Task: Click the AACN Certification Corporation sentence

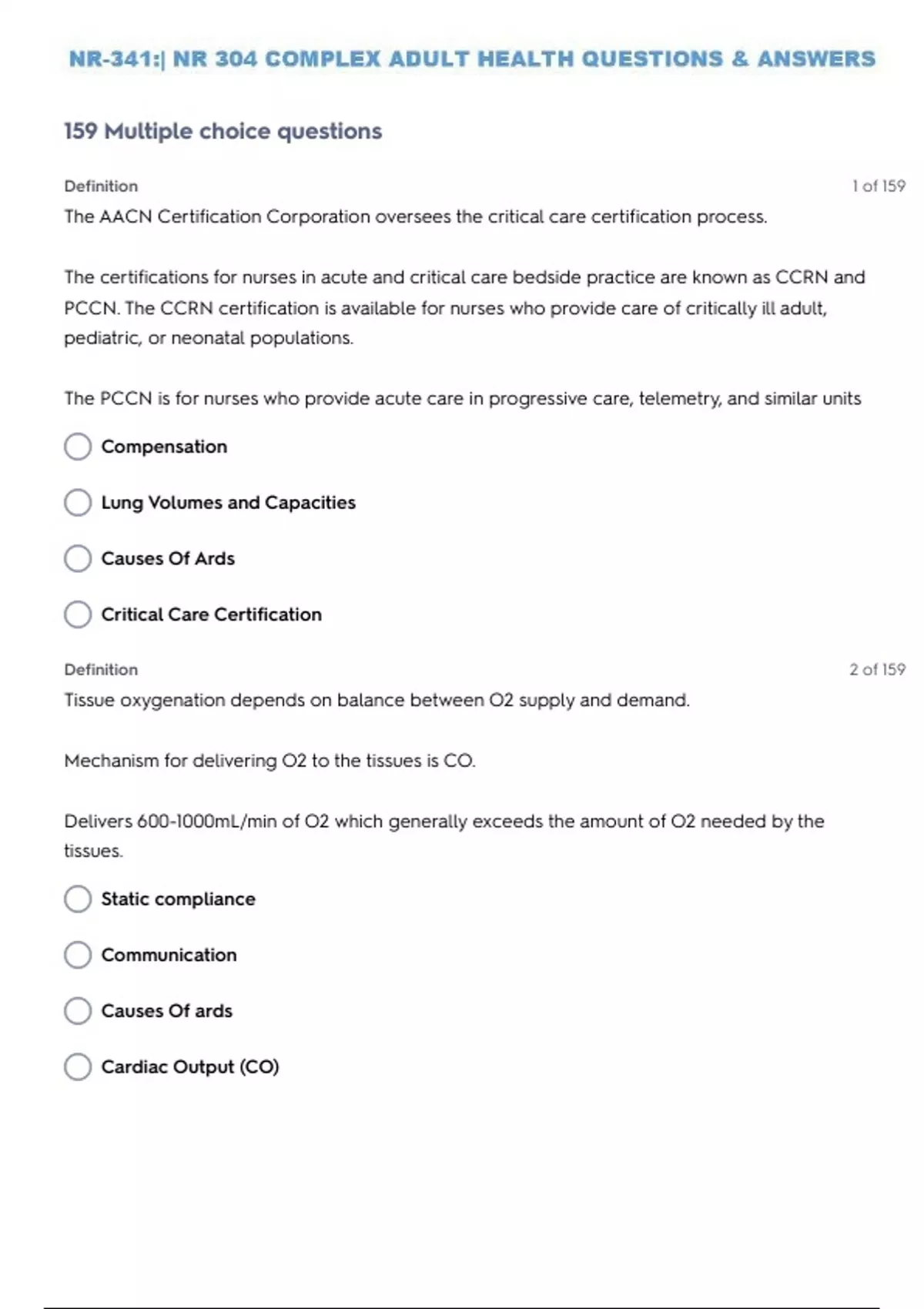Action: click(415, 217)
